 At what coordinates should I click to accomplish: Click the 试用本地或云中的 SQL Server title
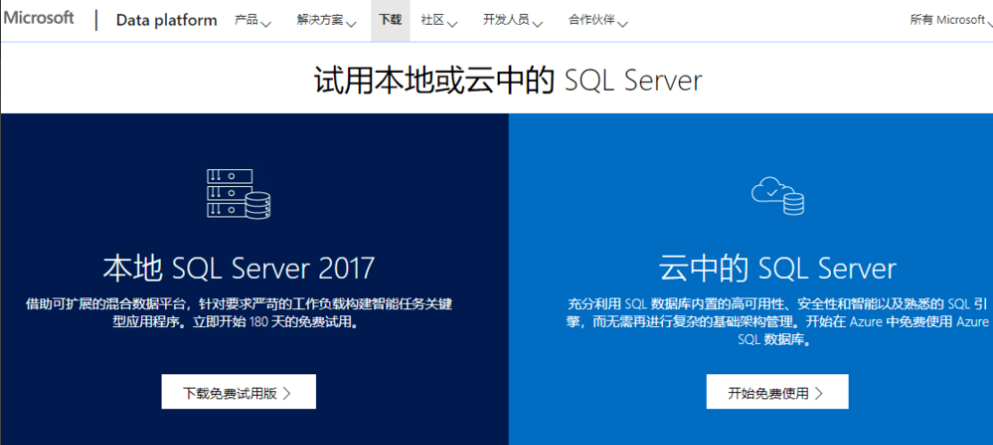click(508, 81)
